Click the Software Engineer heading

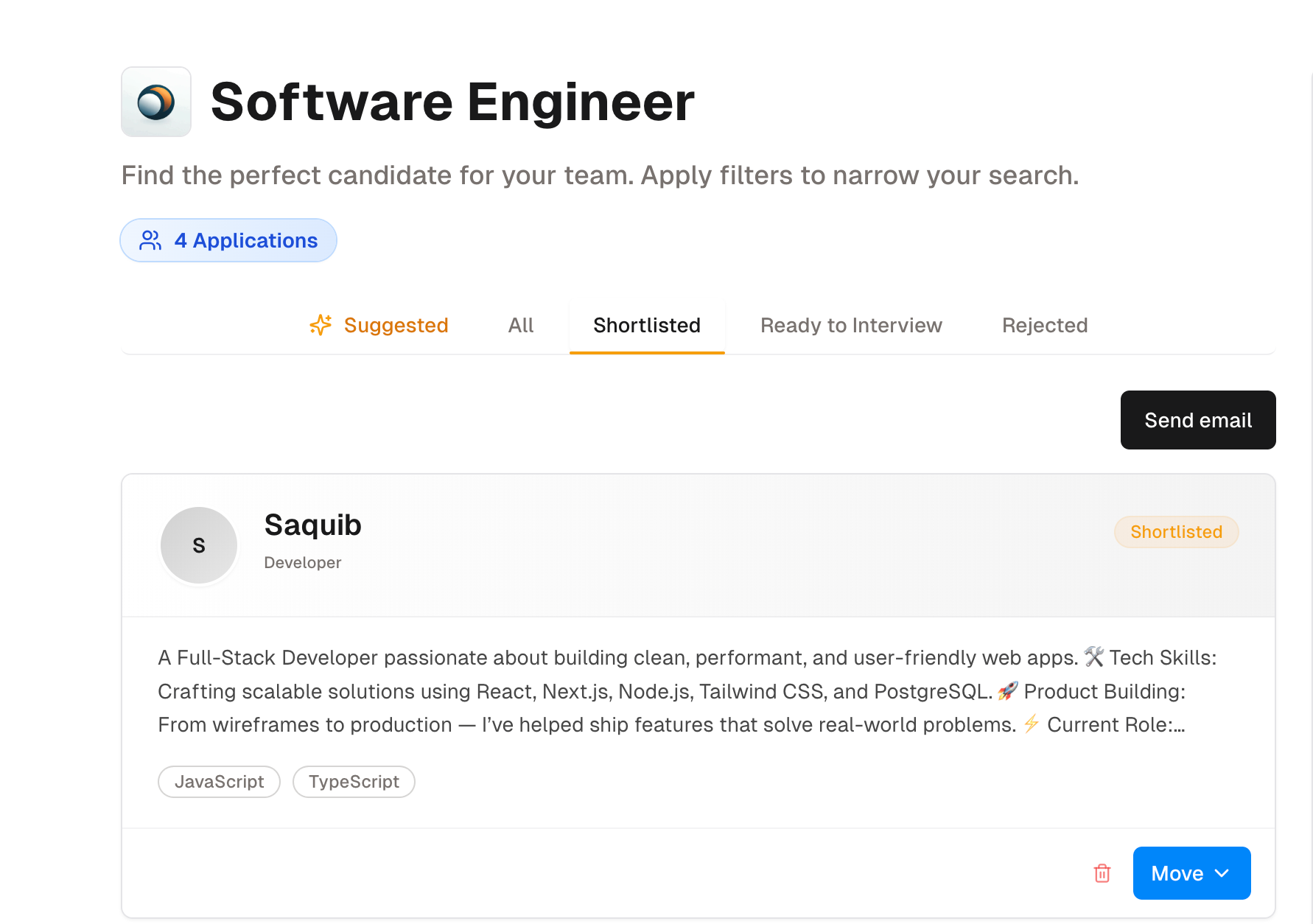pos(452,102)
